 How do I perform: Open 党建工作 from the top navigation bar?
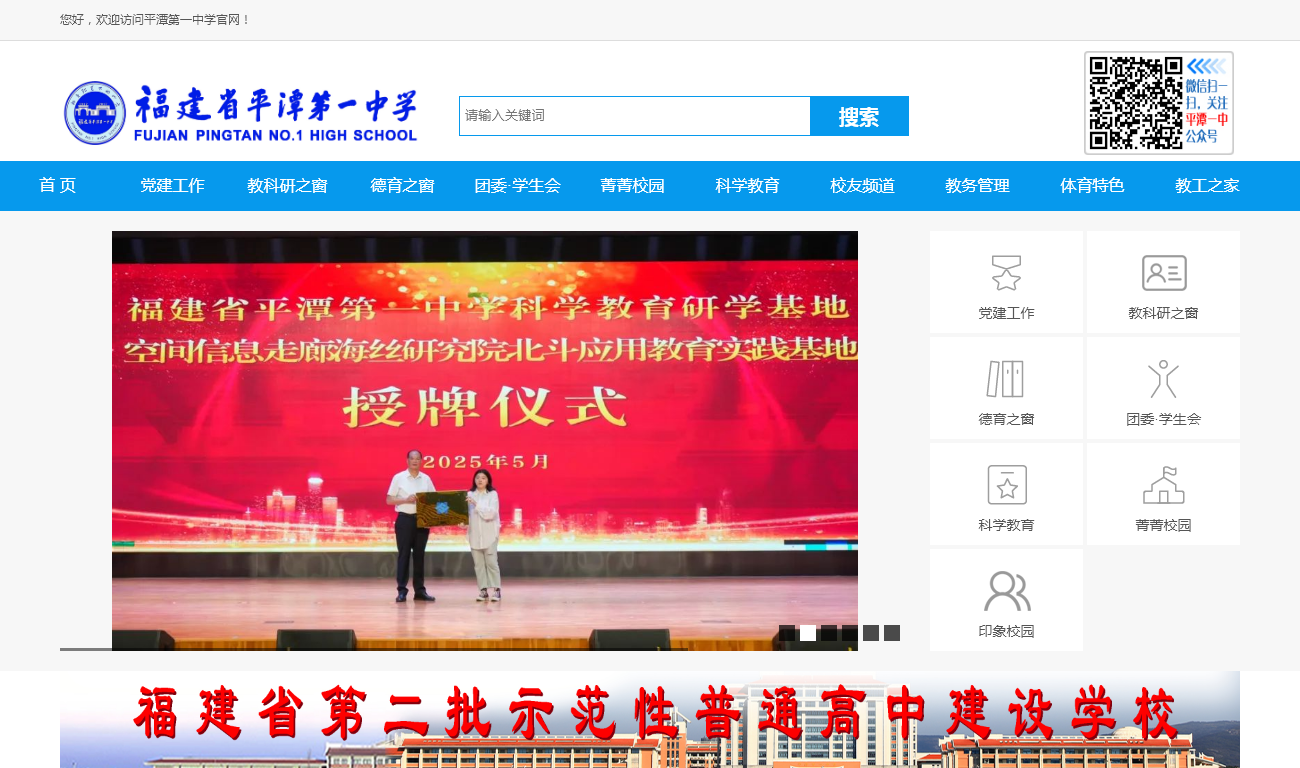click(x=172, y=186)
